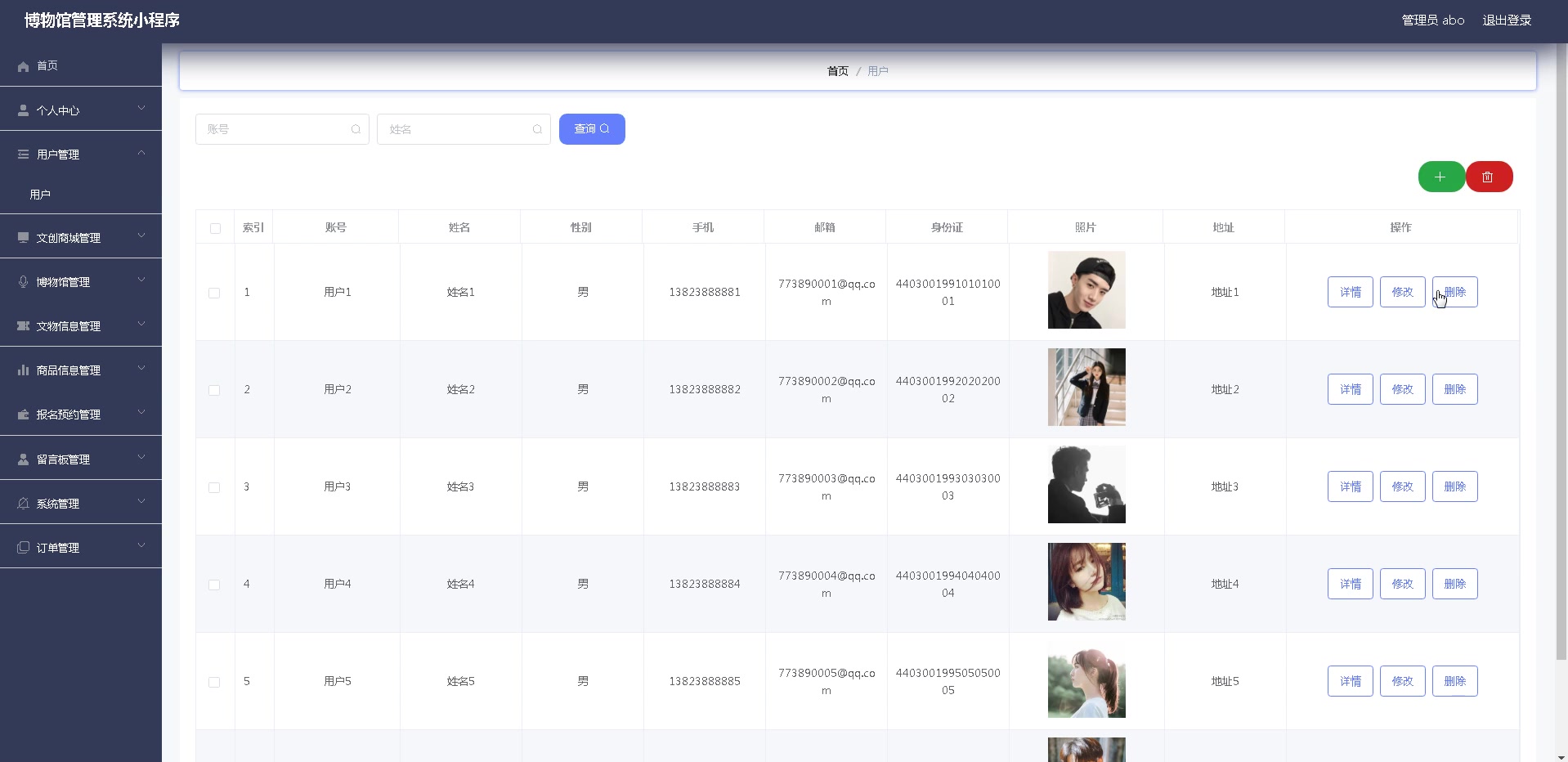The height and width of the screenshot is (762, 1568).
Task: Click the search icon in 账号 field
Action: [356, 129]
